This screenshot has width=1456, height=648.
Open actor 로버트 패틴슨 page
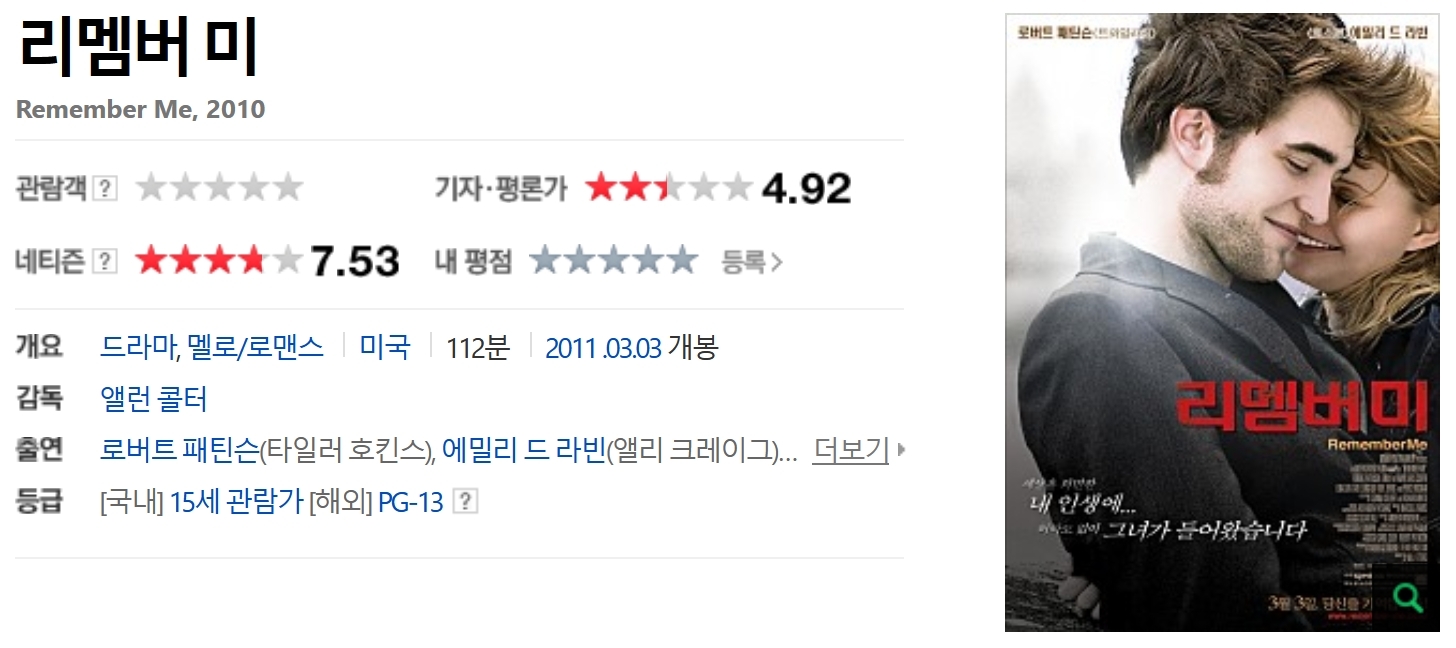click(180, 451)
